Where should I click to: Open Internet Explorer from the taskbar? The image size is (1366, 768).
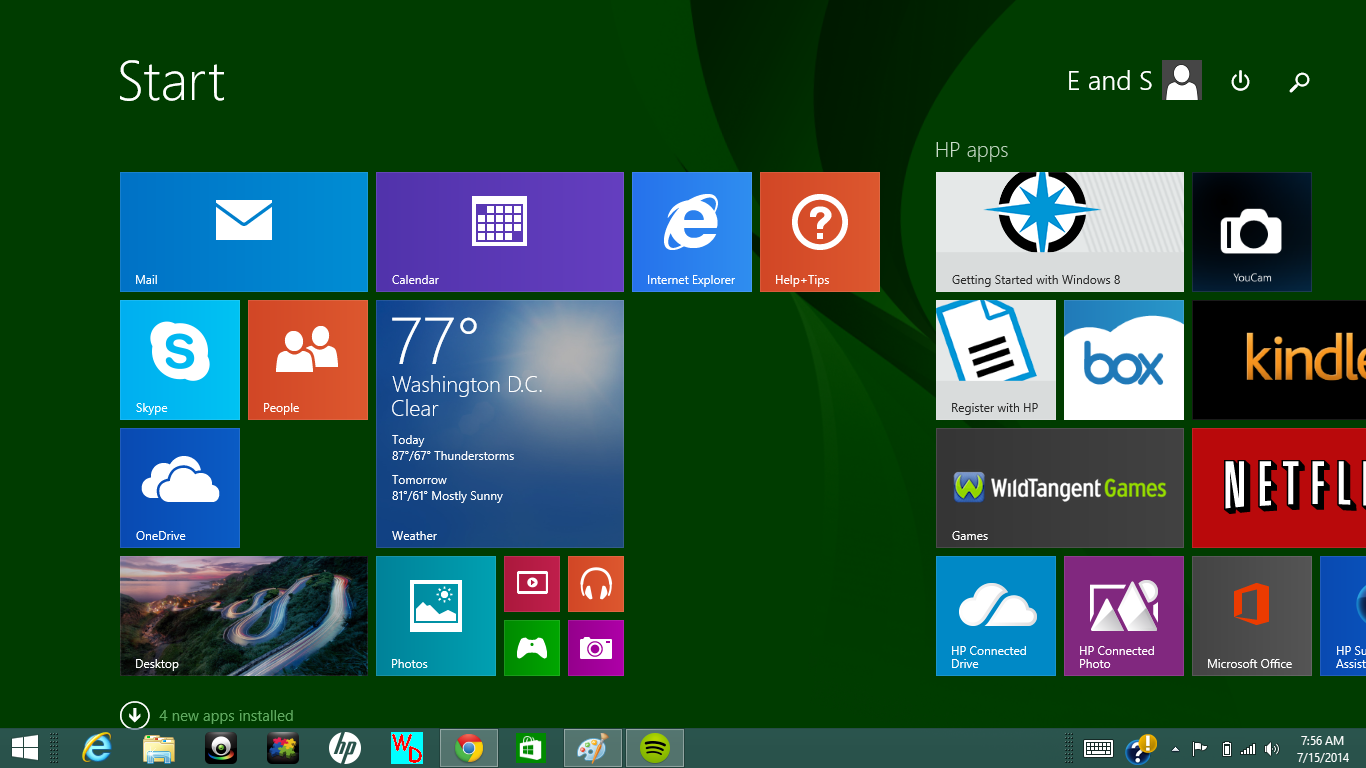click(x=97, y=748)
